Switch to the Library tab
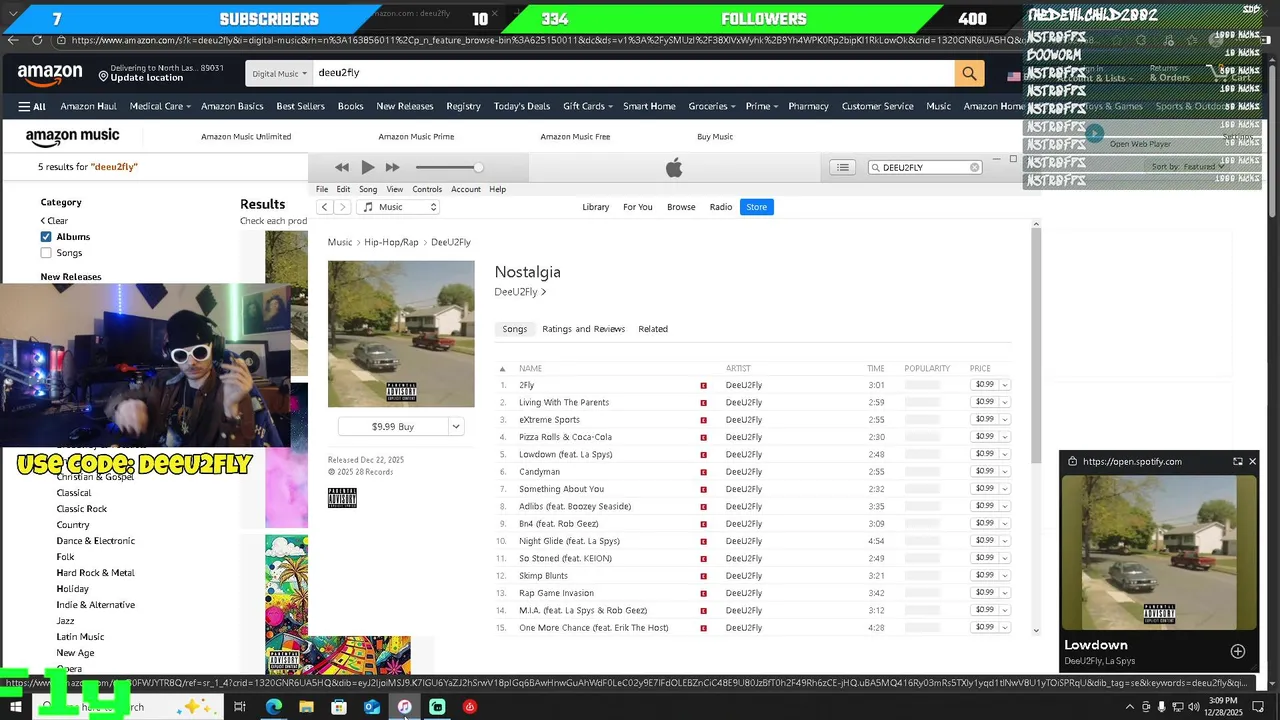Screen dimensions: 1280x720 point(596,207)
